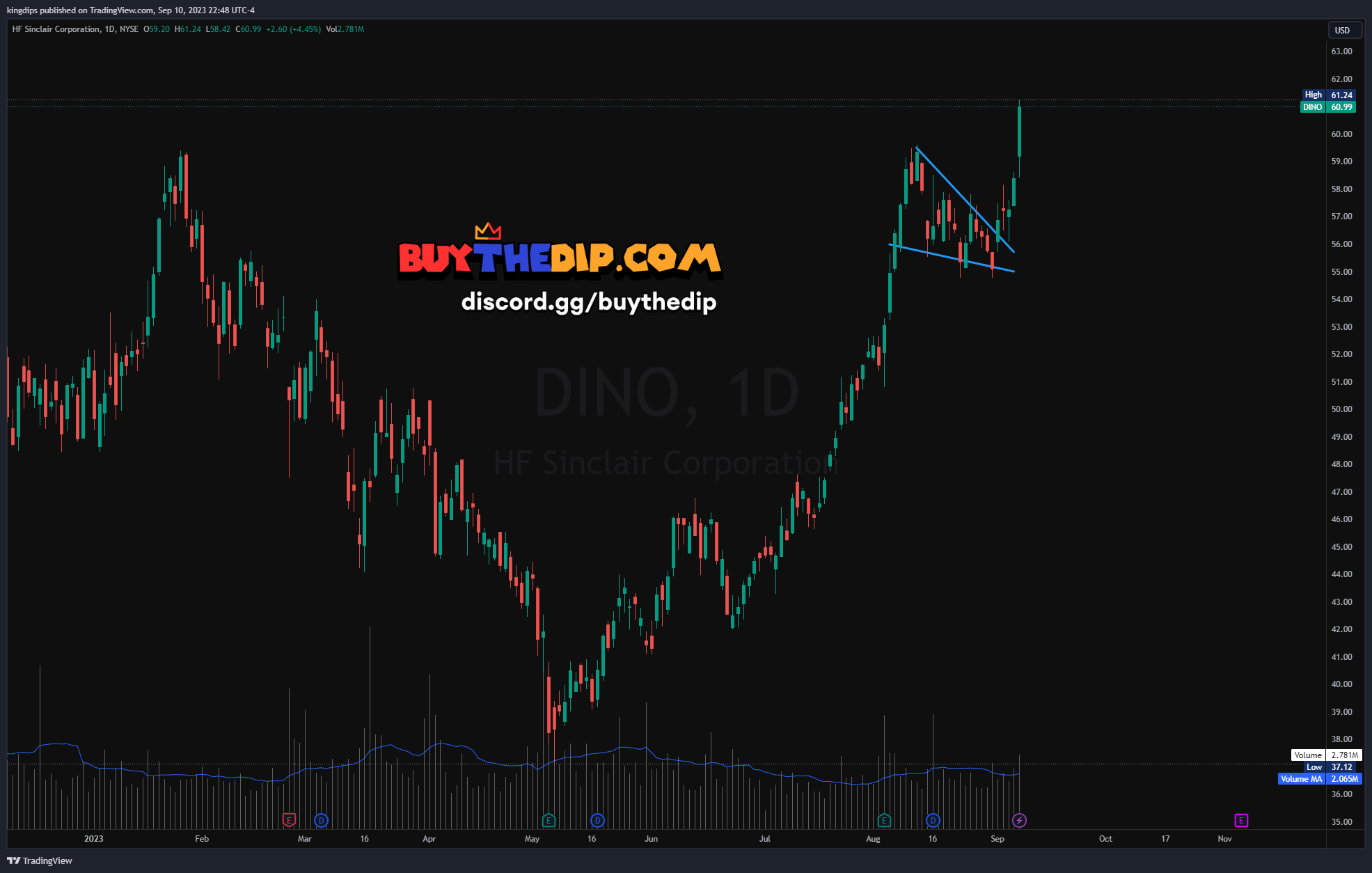Click the blue dividend marker near Aug 16
Image resolution: width=1372 pixels, height=873 pixels.
pyautogui.click(x=933, y=820)
